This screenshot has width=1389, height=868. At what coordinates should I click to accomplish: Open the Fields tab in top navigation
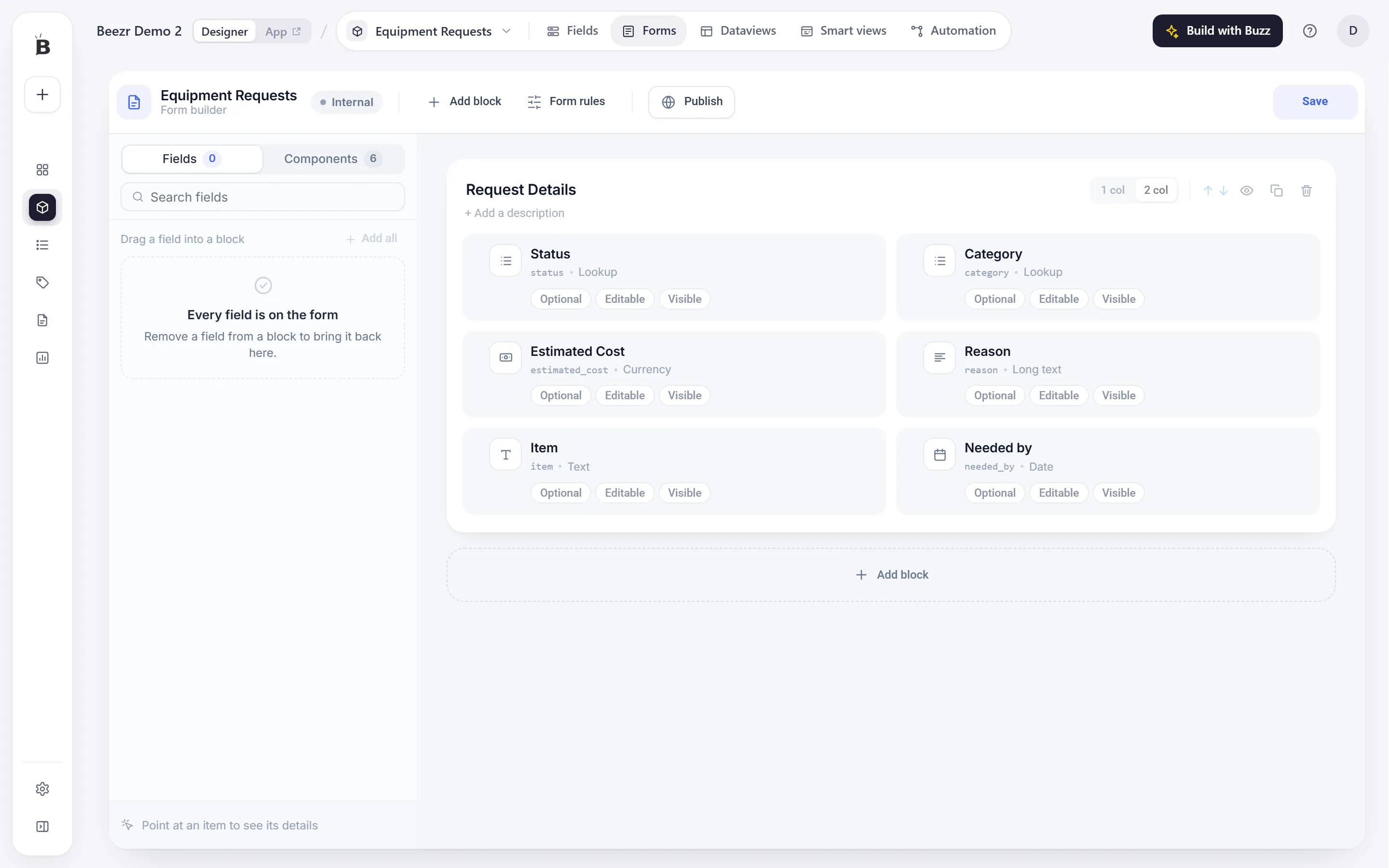[572, 31]
